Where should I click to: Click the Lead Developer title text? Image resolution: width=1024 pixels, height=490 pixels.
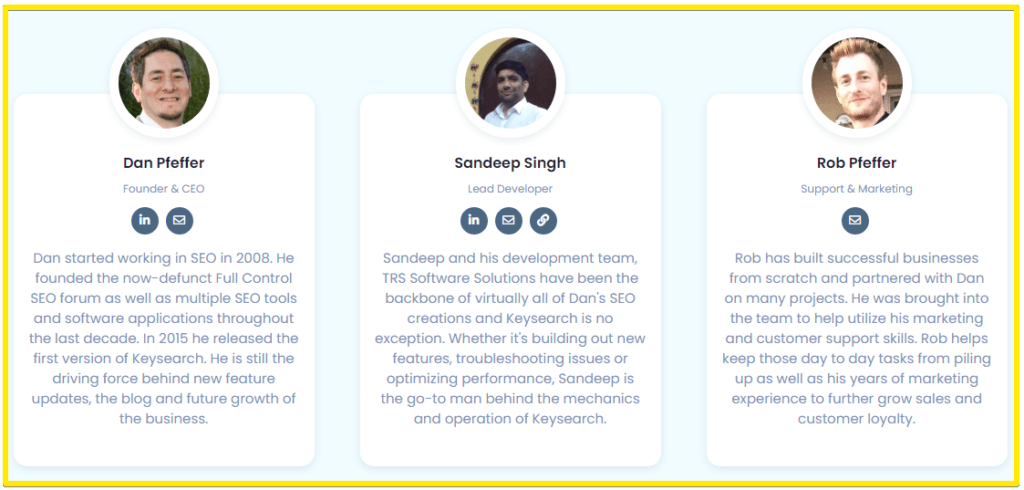click(510, 189)
